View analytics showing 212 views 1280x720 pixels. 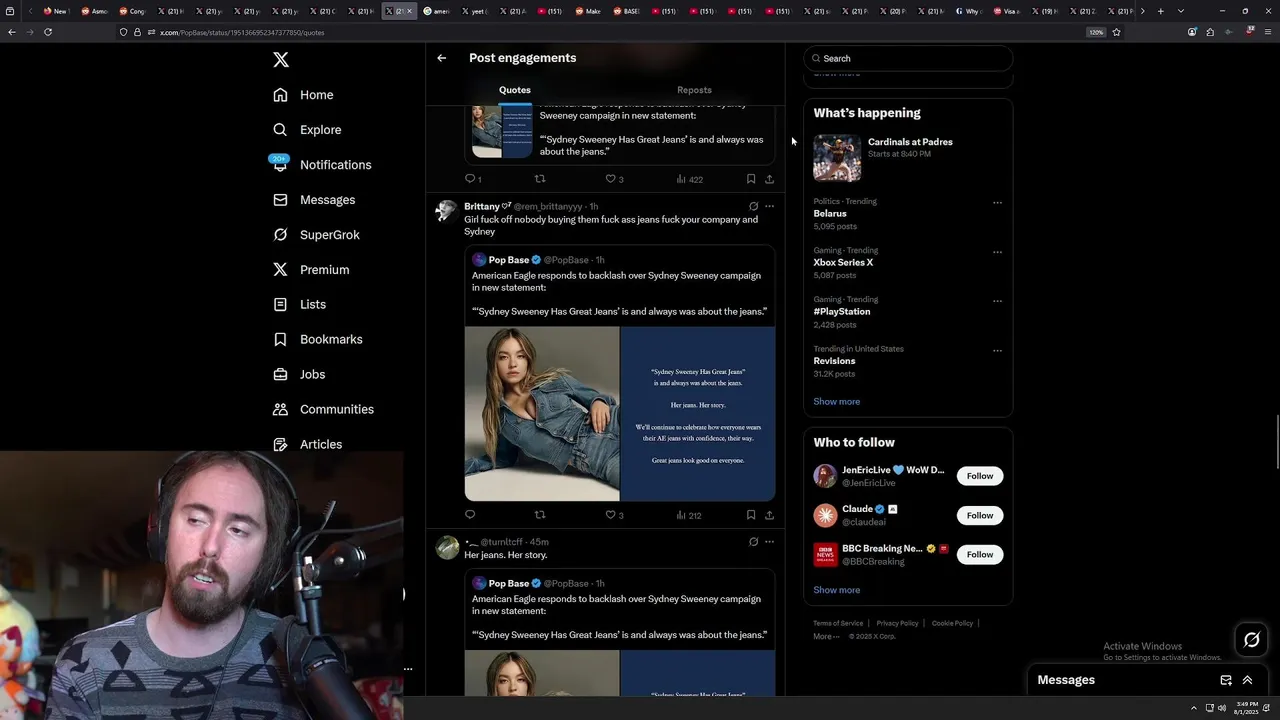coord(689,515)
